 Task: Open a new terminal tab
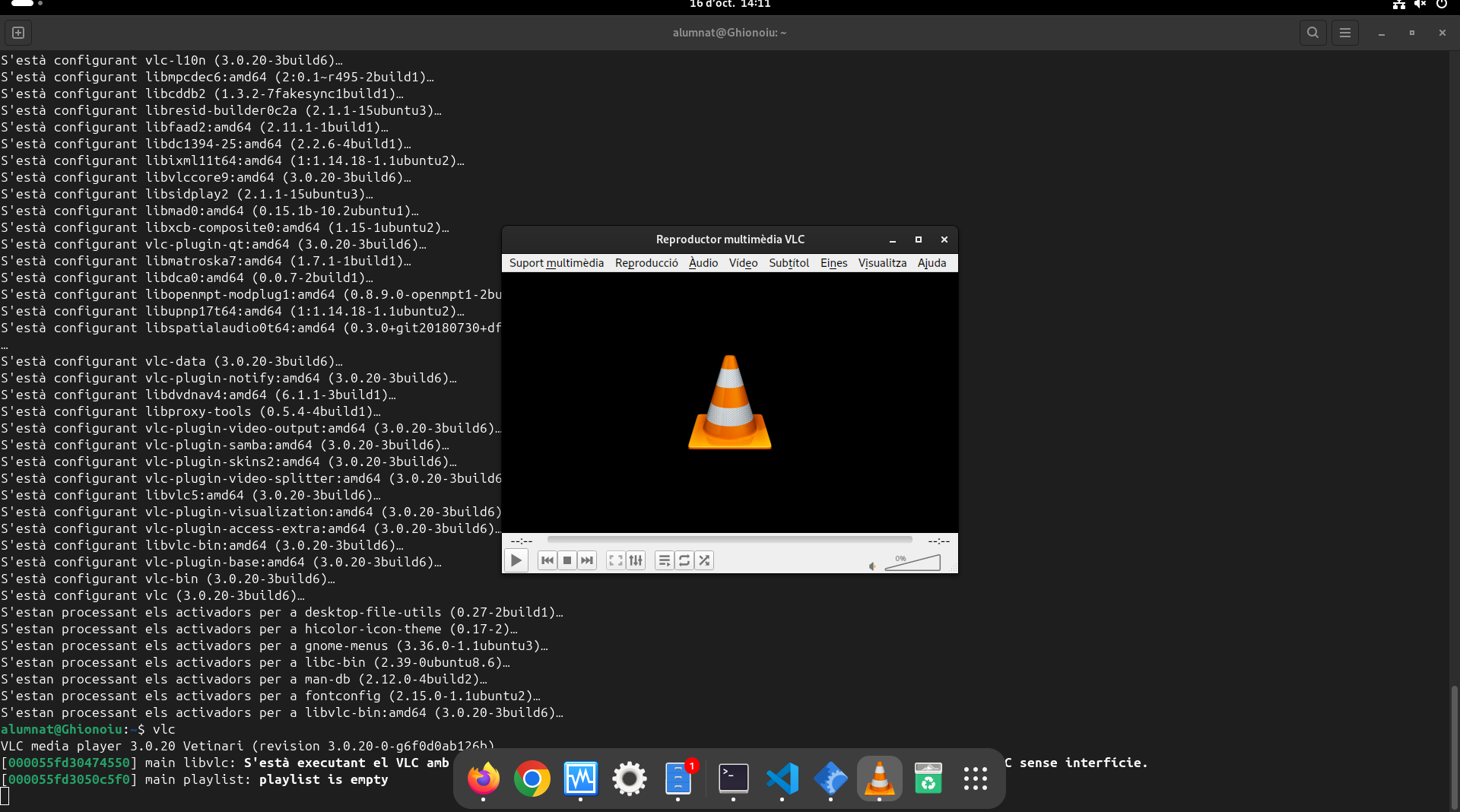coord(18,33)
